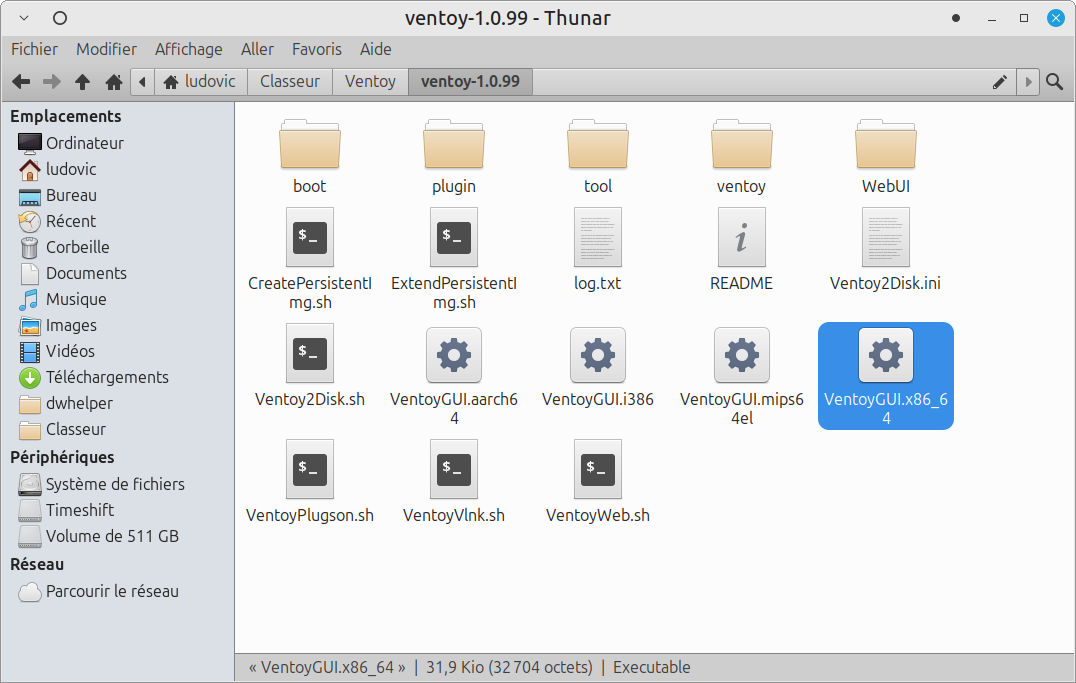Select the boot folder
The height and width of the screenshot is (683, 1076).
309,157
